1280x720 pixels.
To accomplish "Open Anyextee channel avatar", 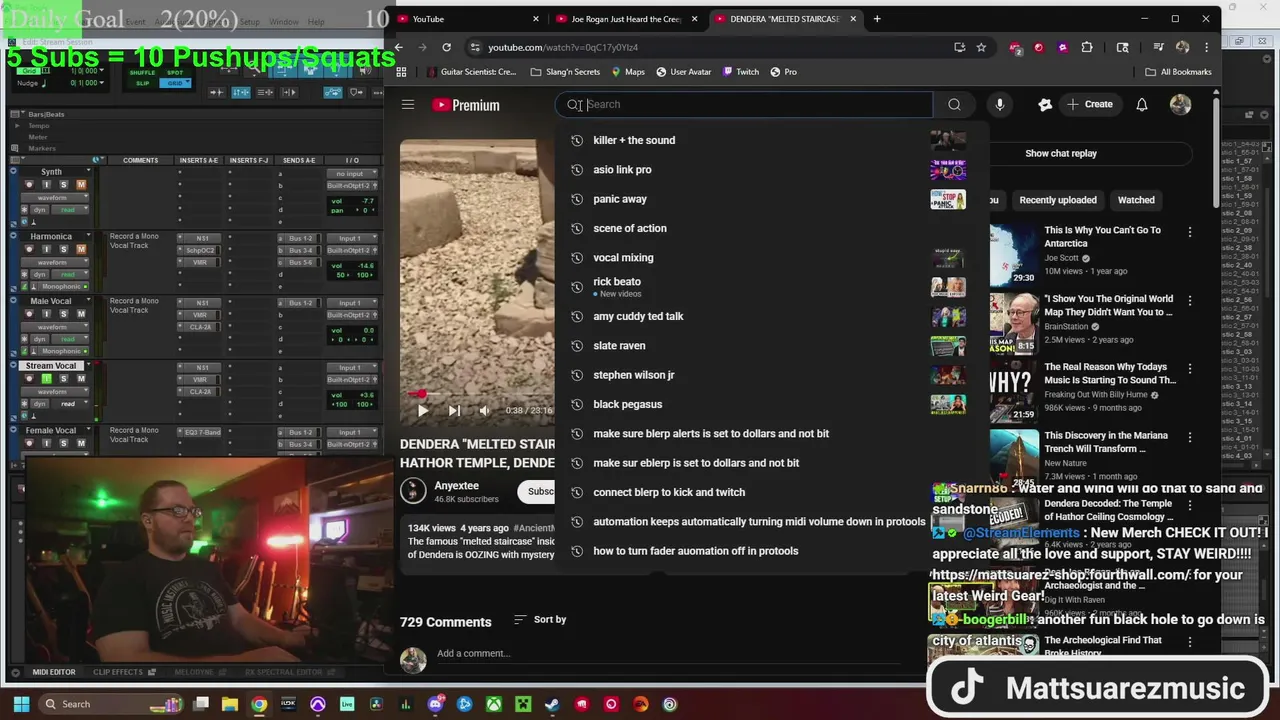I will (413, 490).
